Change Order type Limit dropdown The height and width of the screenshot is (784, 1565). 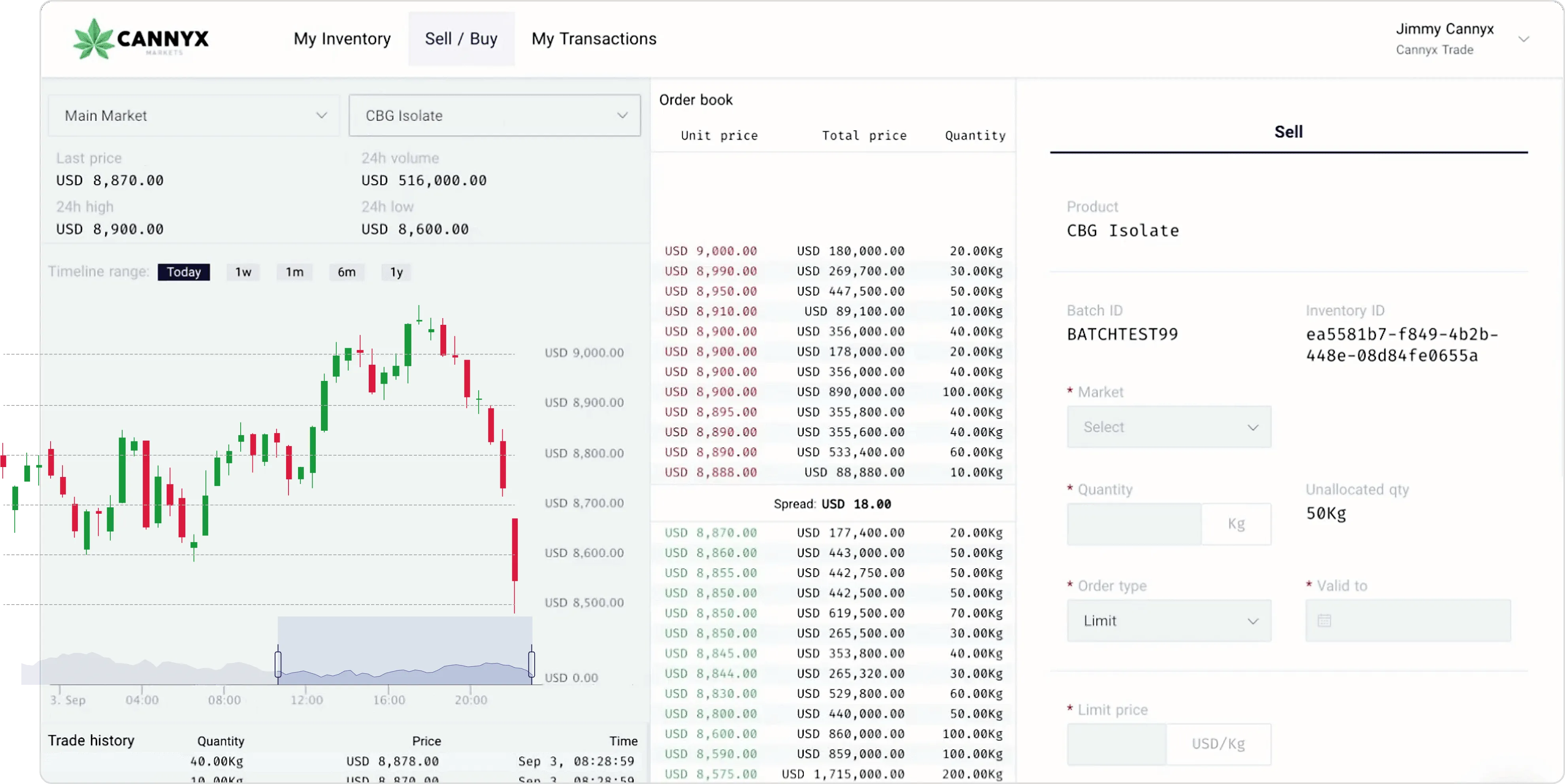pos(1169,621)
